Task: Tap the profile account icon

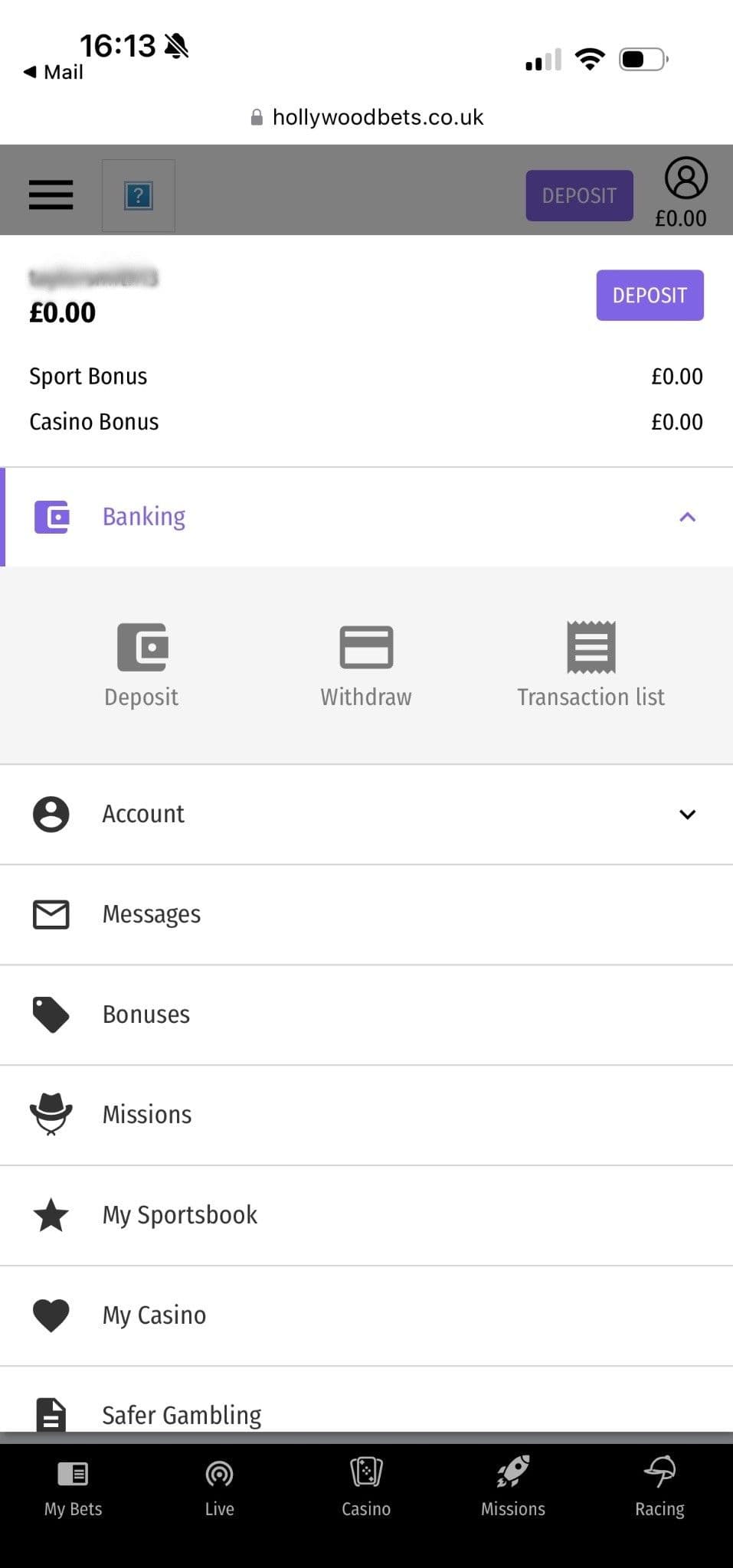Action: pyautogui.click(x=686, y=178)
